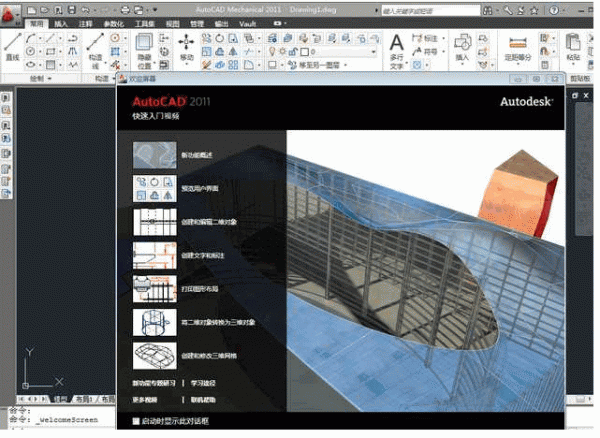This screenshot has width=600, height=438.
Task: Open the AutoCAD application menu button
Action: pyautogui.click(x=8, y=15)
